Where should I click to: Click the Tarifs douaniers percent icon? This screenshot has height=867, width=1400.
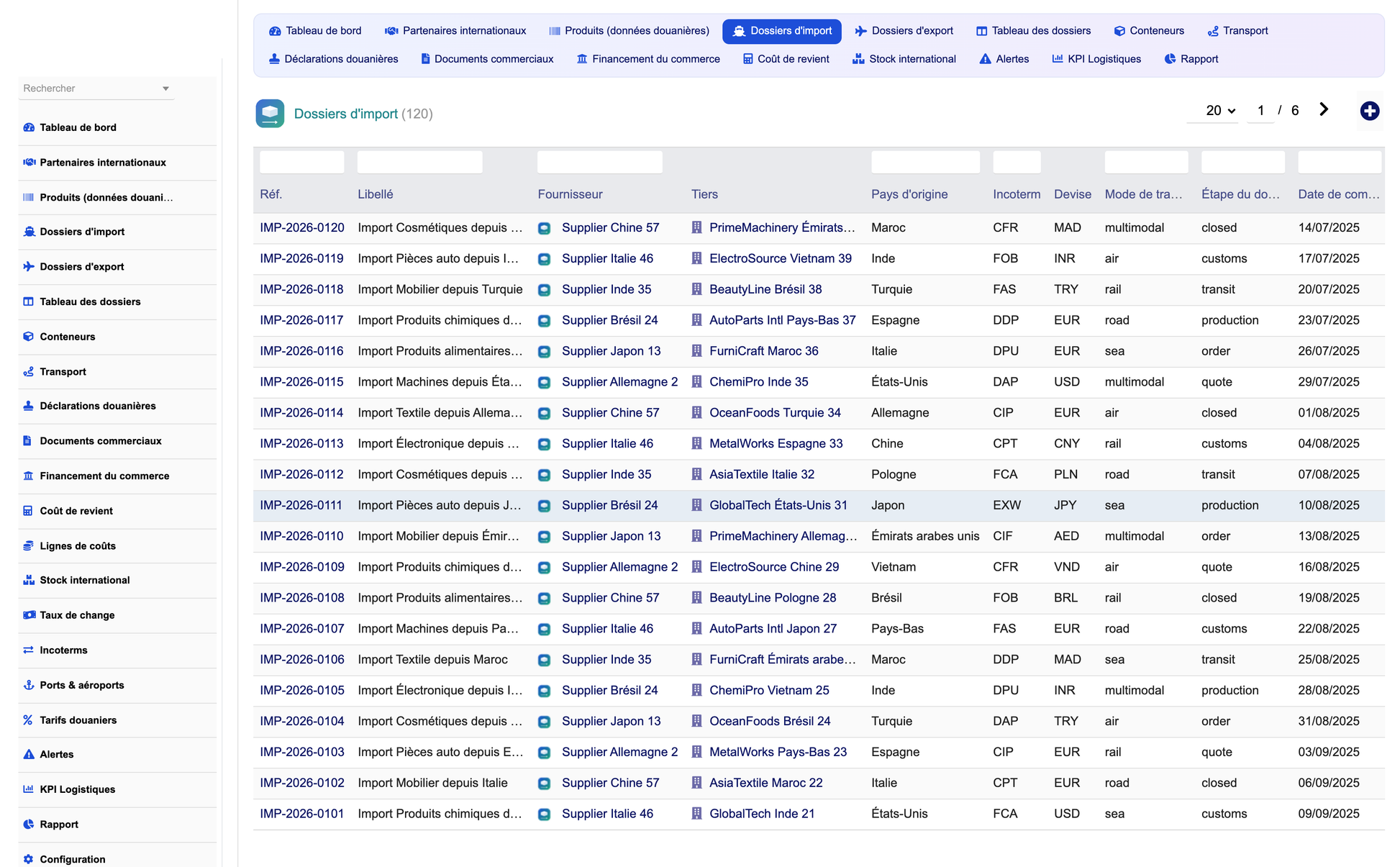tap(29, 720)
